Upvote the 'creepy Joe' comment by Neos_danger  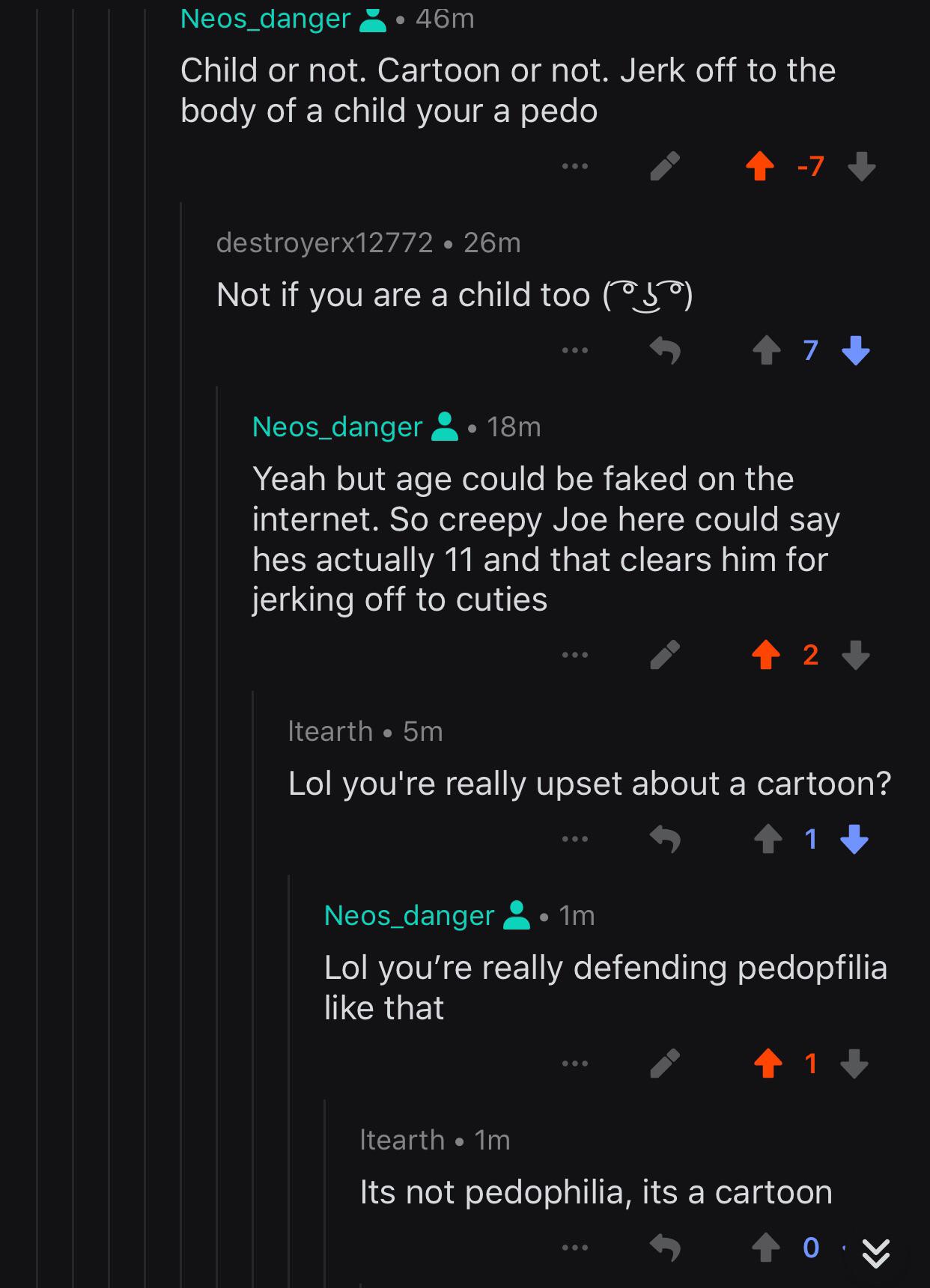(x=767, y=653)
